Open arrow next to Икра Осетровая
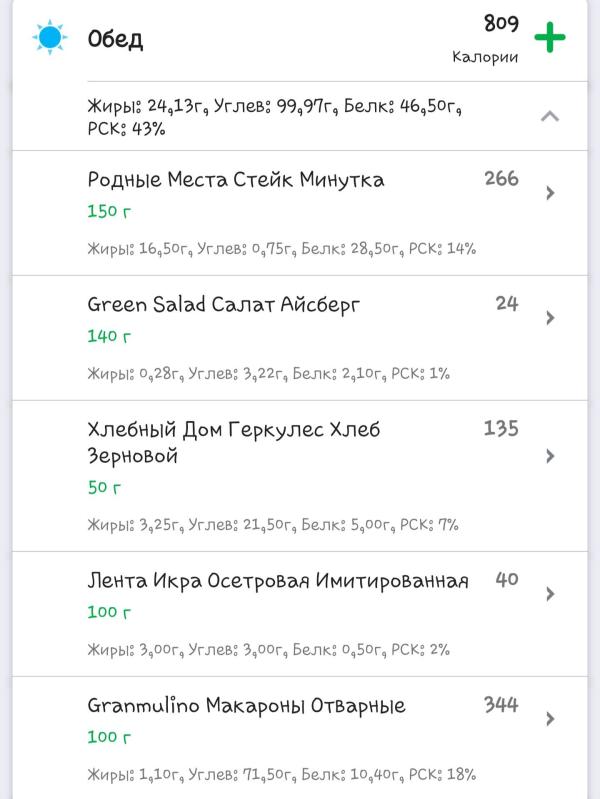The height and width of the screenshot is (799, 600). (x=550, y=594)
